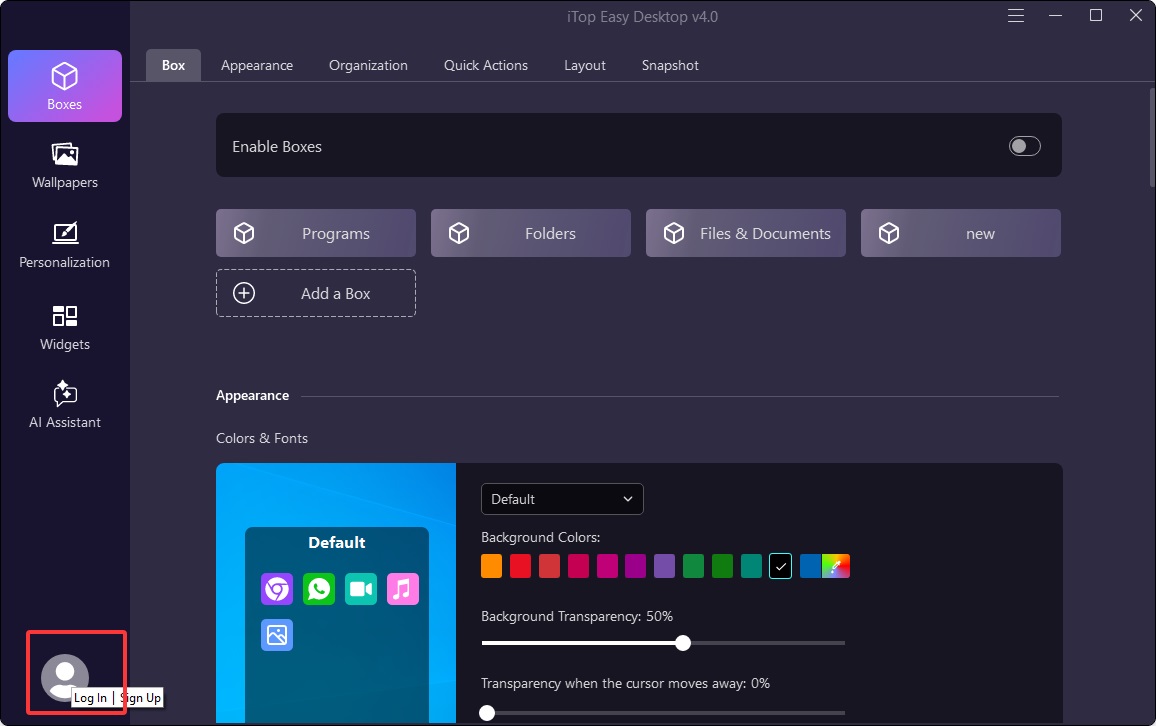The image size is (1156, 726).
Task: Expand the Default theme dropdown
Action: tap(562, 499)
